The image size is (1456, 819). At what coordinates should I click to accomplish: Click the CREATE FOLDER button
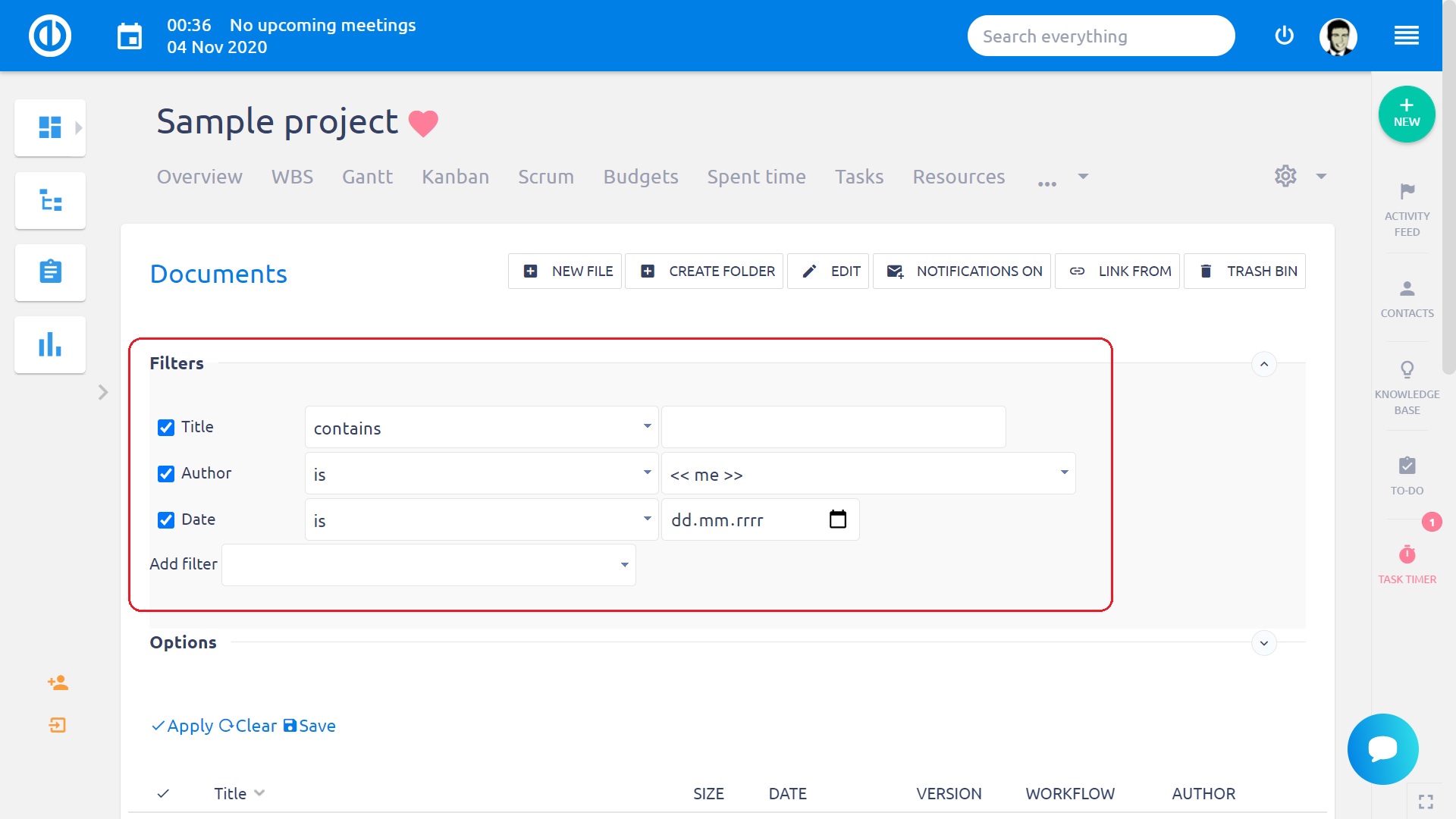point(704,271)
